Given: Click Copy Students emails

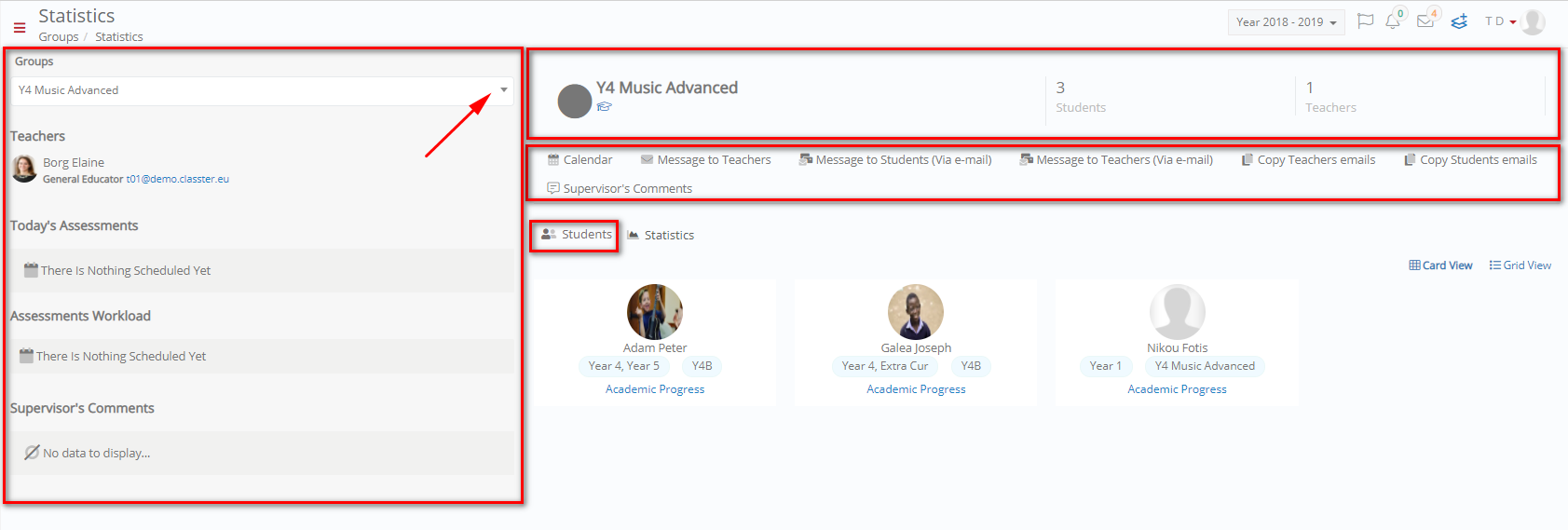Looking at the screenshot, I should (x=1470, y=160).
